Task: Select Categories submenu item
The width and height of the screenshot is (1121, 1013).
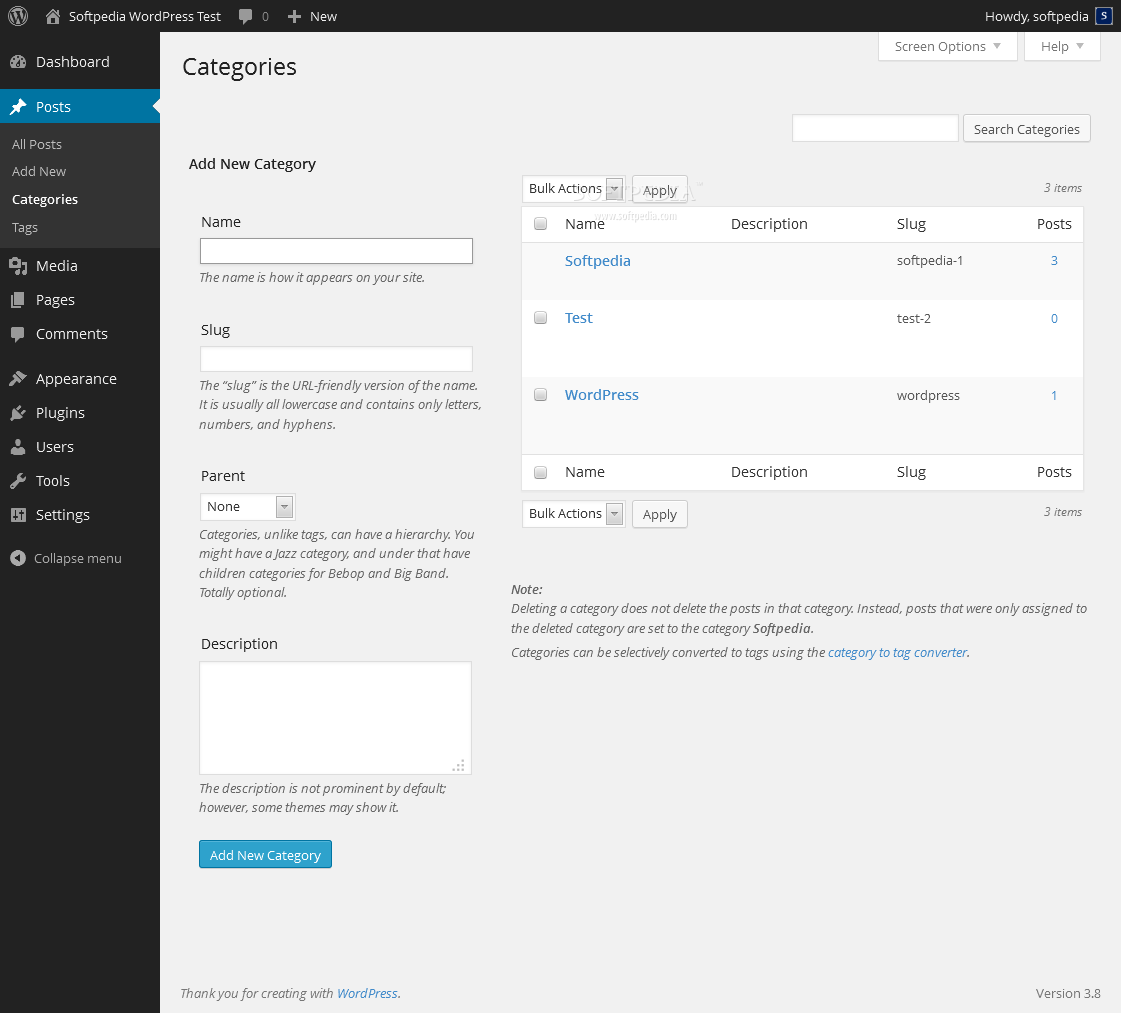Action: tap(45, 199)
